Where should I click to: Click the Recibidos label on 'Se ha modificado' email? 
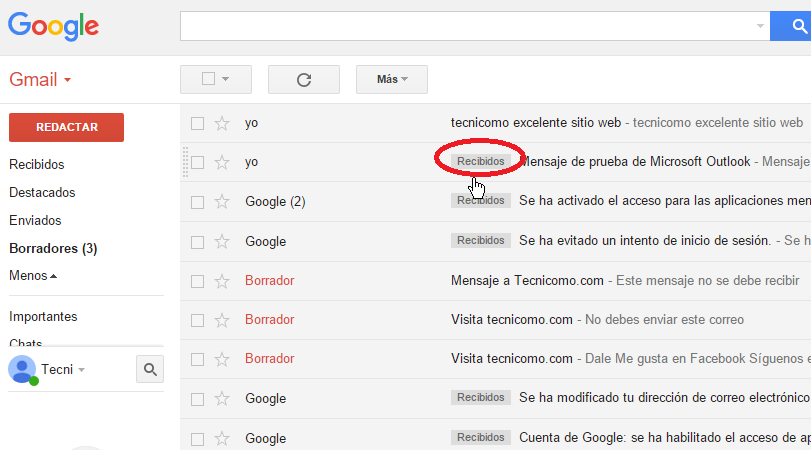pyautogui.click(x=480, y=397)
